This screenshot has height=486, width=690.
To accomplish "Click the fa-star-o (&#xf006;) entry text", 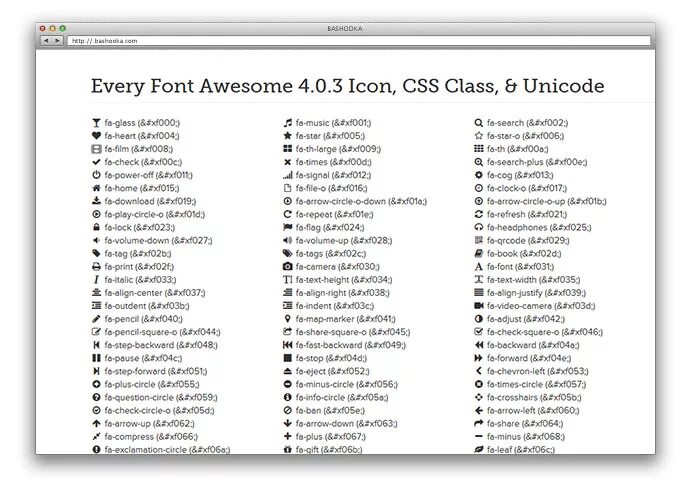I will 525,136.
